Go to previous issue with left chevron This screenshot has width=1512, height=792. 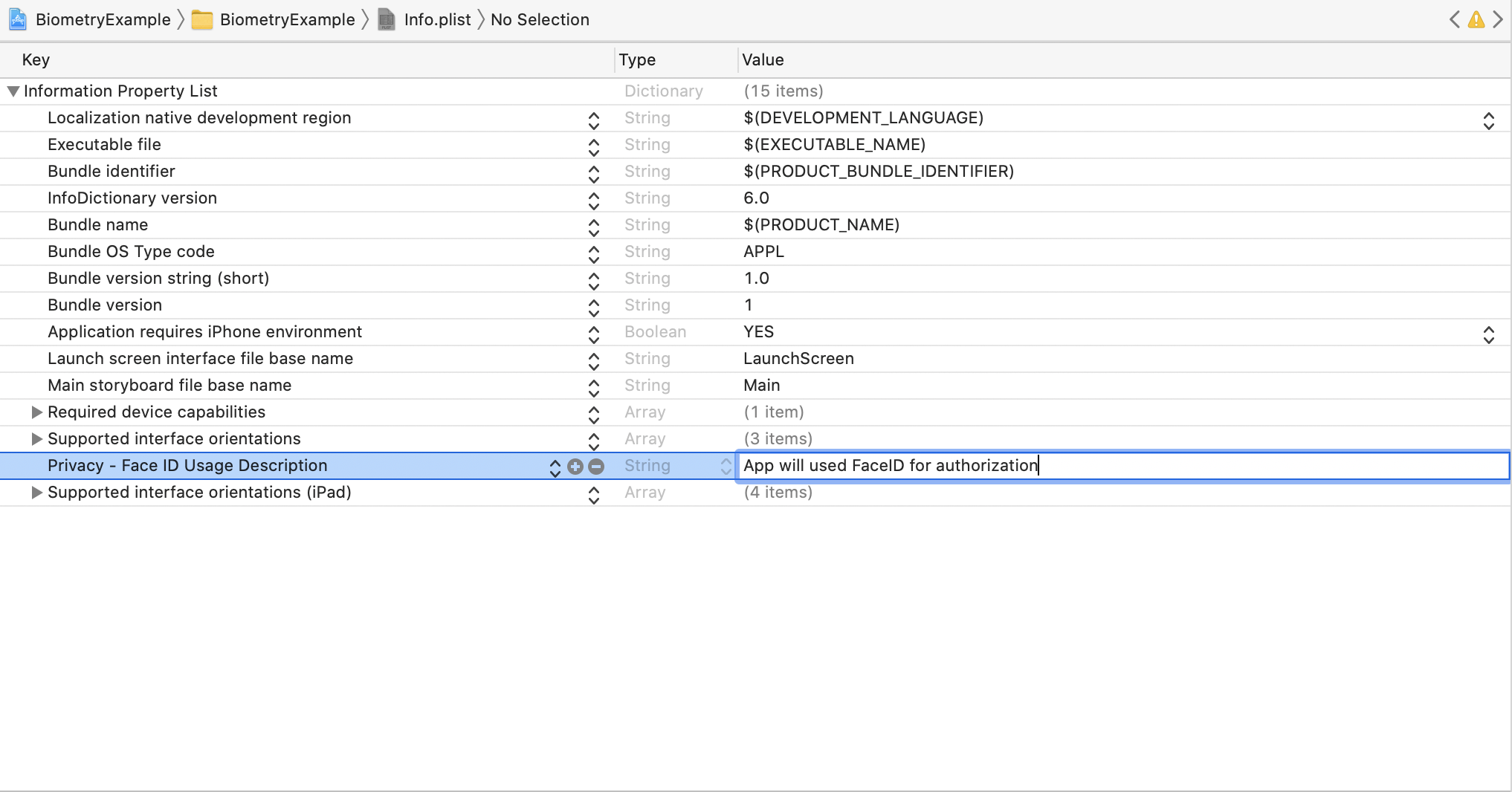click(1454, 19)
